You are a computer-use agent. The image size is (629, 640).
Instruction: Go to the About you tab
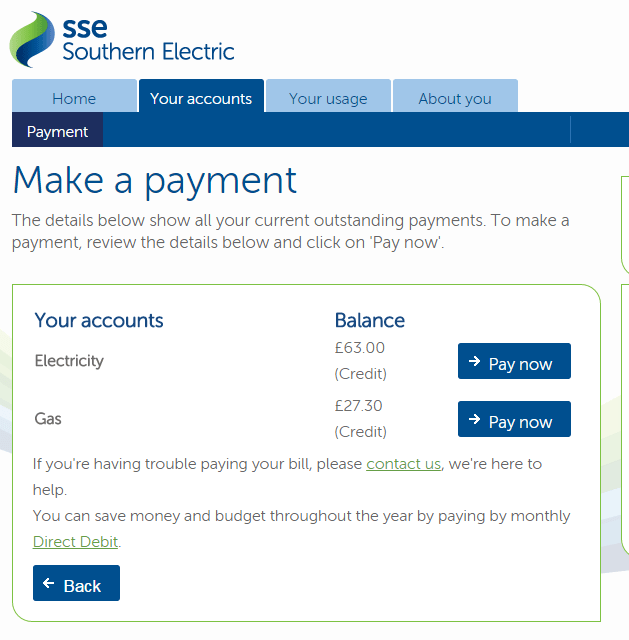click(x=455, y=98)
